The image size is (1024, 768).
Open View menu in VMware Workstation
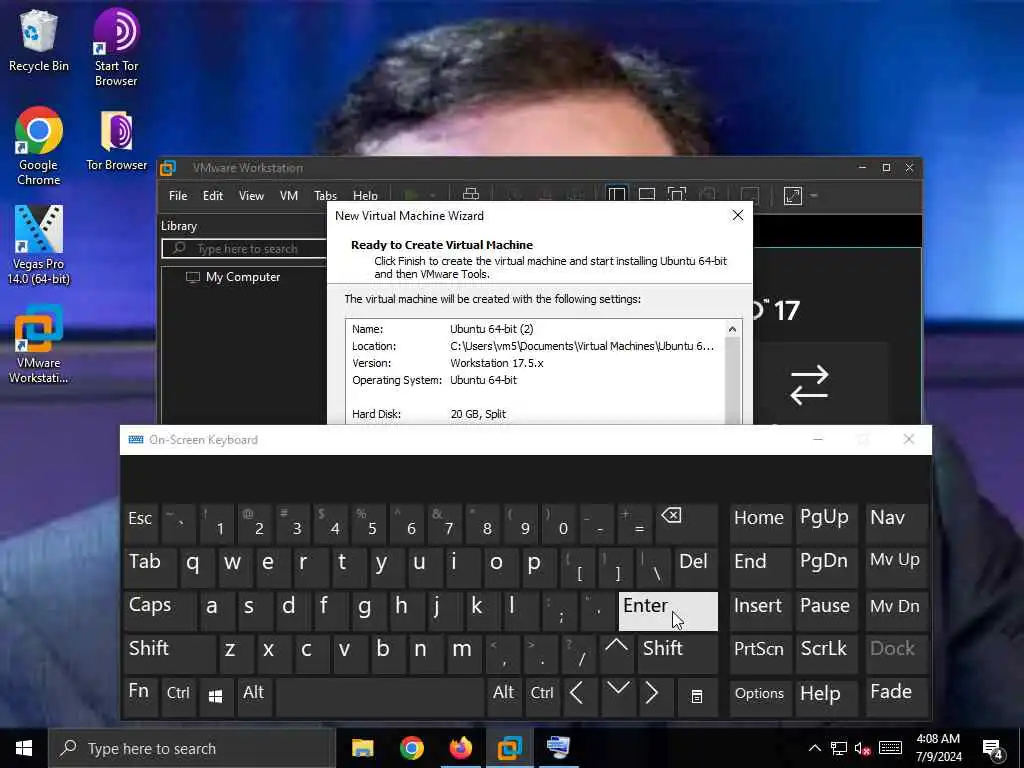[251, 195]
